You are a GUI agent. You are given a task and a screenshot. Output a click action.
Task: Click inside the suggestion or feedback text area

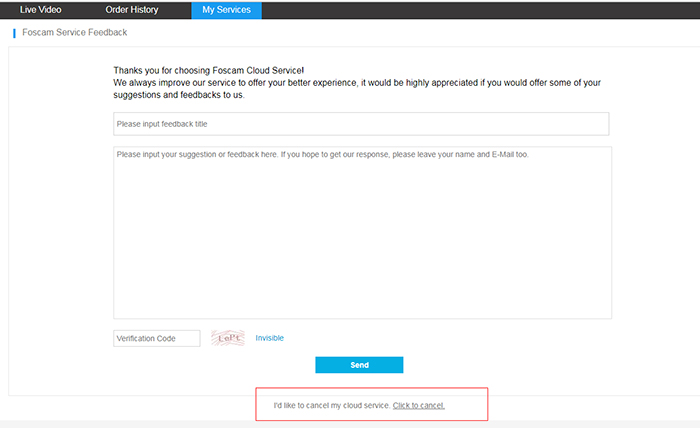(x=362, y=232)
